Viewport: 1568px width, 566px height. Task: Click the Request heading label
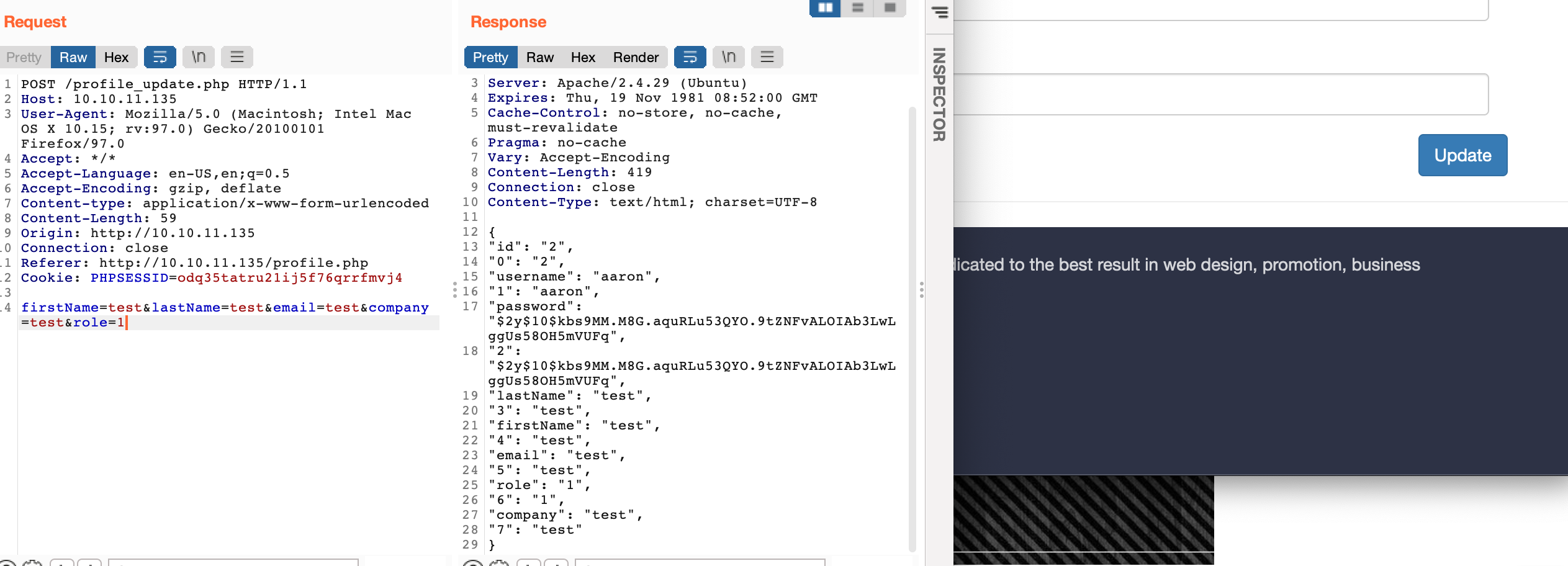(35, 22)
